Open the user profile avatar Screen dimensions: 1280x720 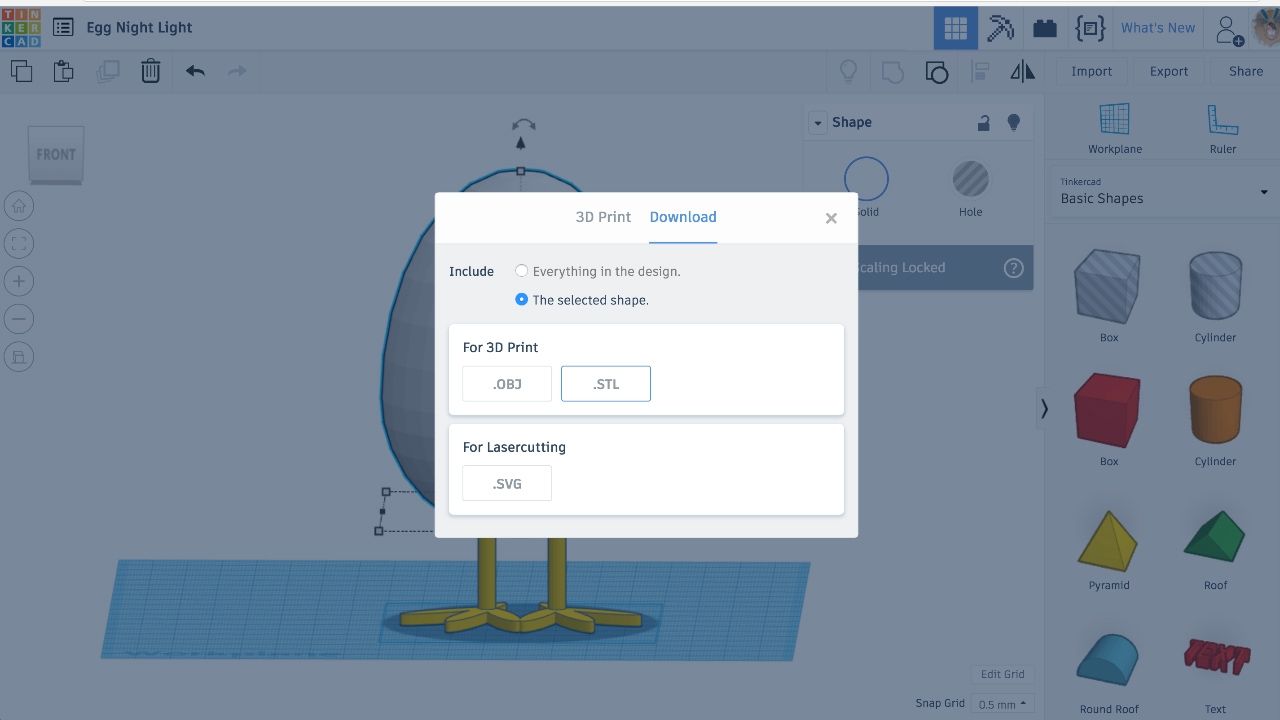(x=1266, y=28)
